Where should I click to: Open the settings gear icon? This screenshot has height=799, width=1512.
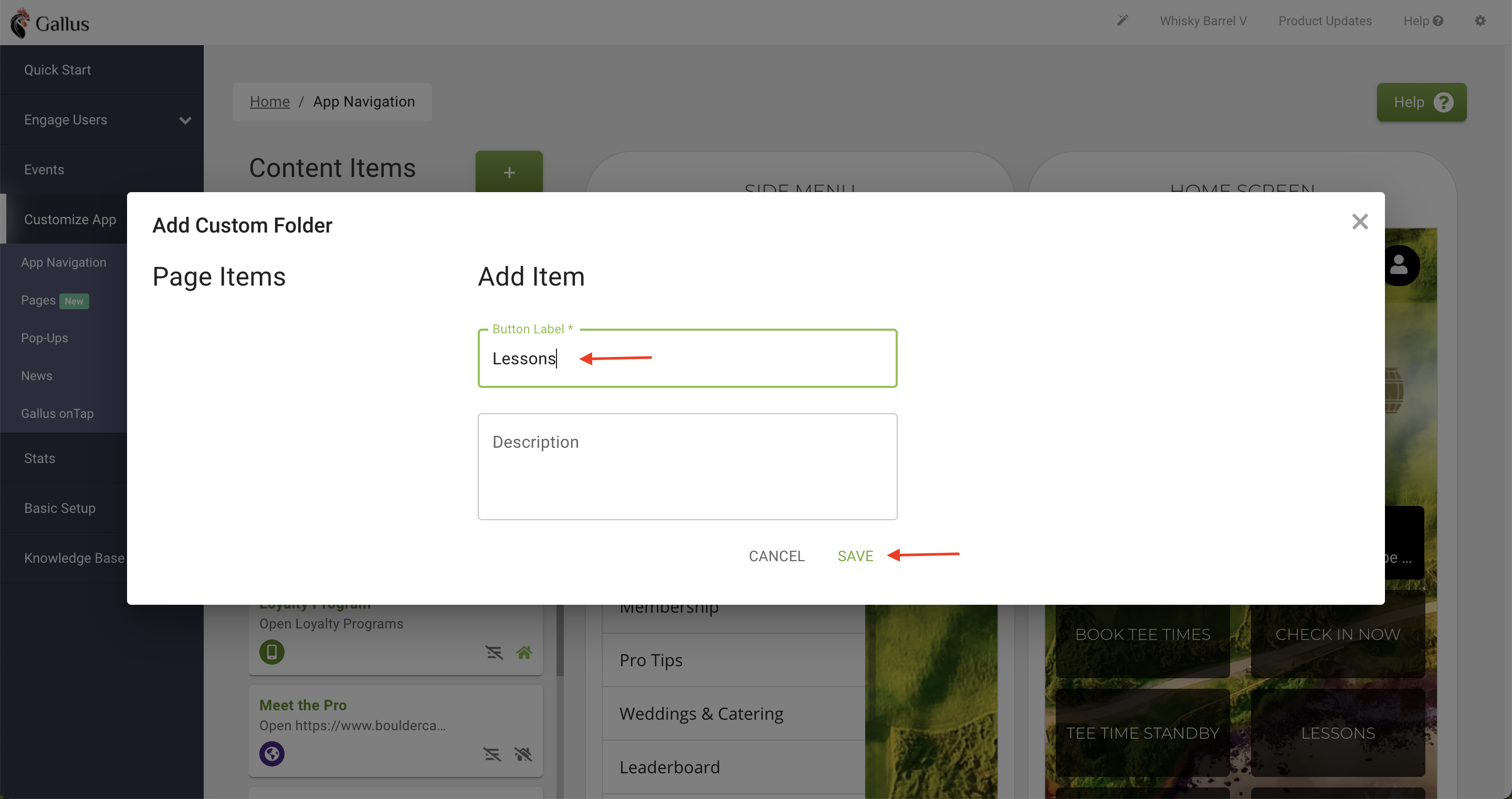point(1480,21)
